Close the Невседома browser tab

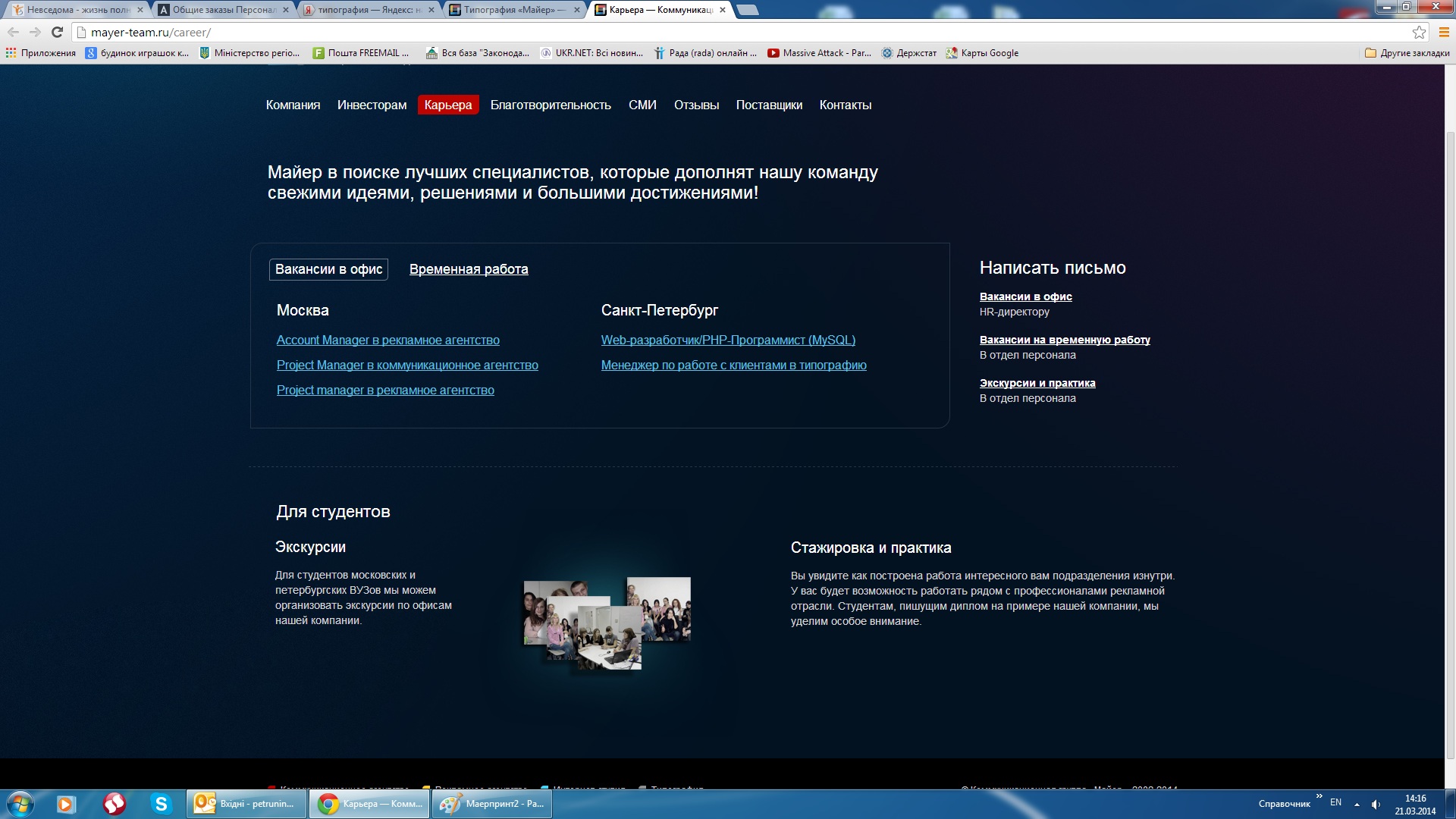tap(140, 10)
